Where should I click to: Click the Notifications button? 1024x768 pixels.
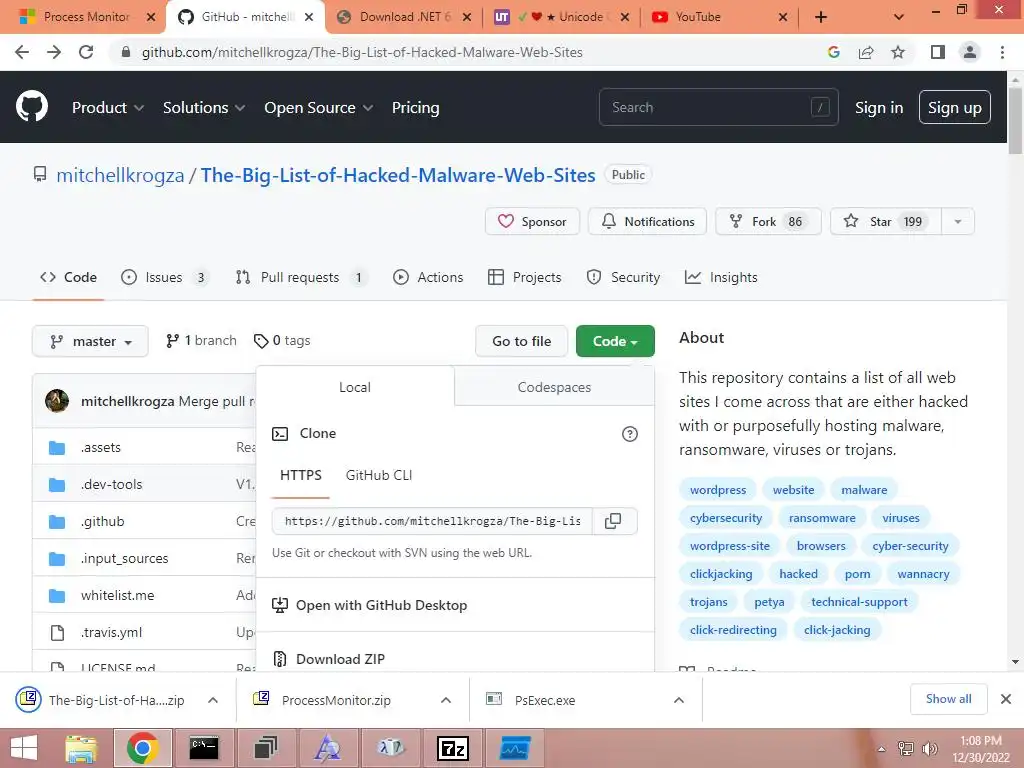click(647, 221)
